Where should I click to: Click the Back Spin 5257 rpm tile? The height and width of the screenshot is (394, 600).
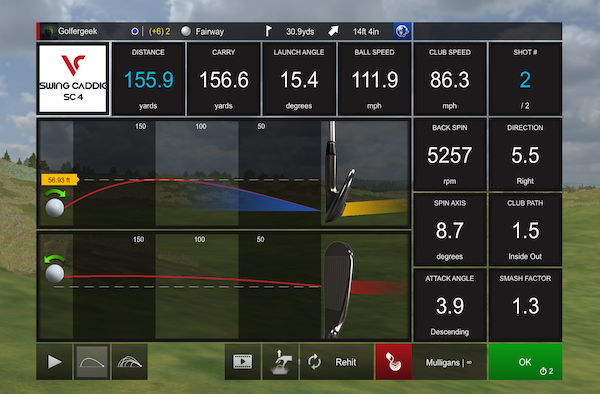450,154
